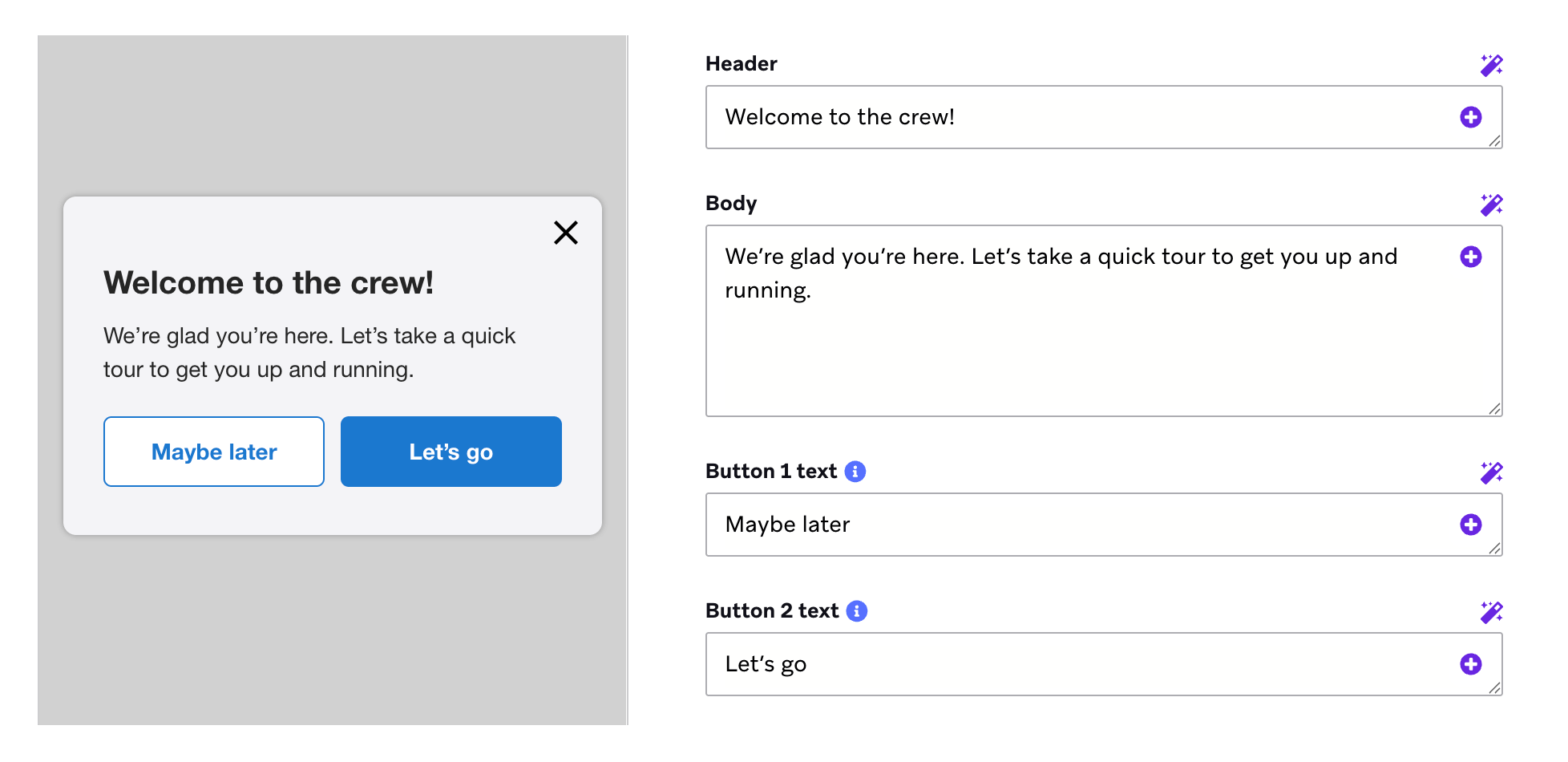Screen dimensions: 1568x762
Task: Click plus icon in Let's go field
Action: point(1470,664)
